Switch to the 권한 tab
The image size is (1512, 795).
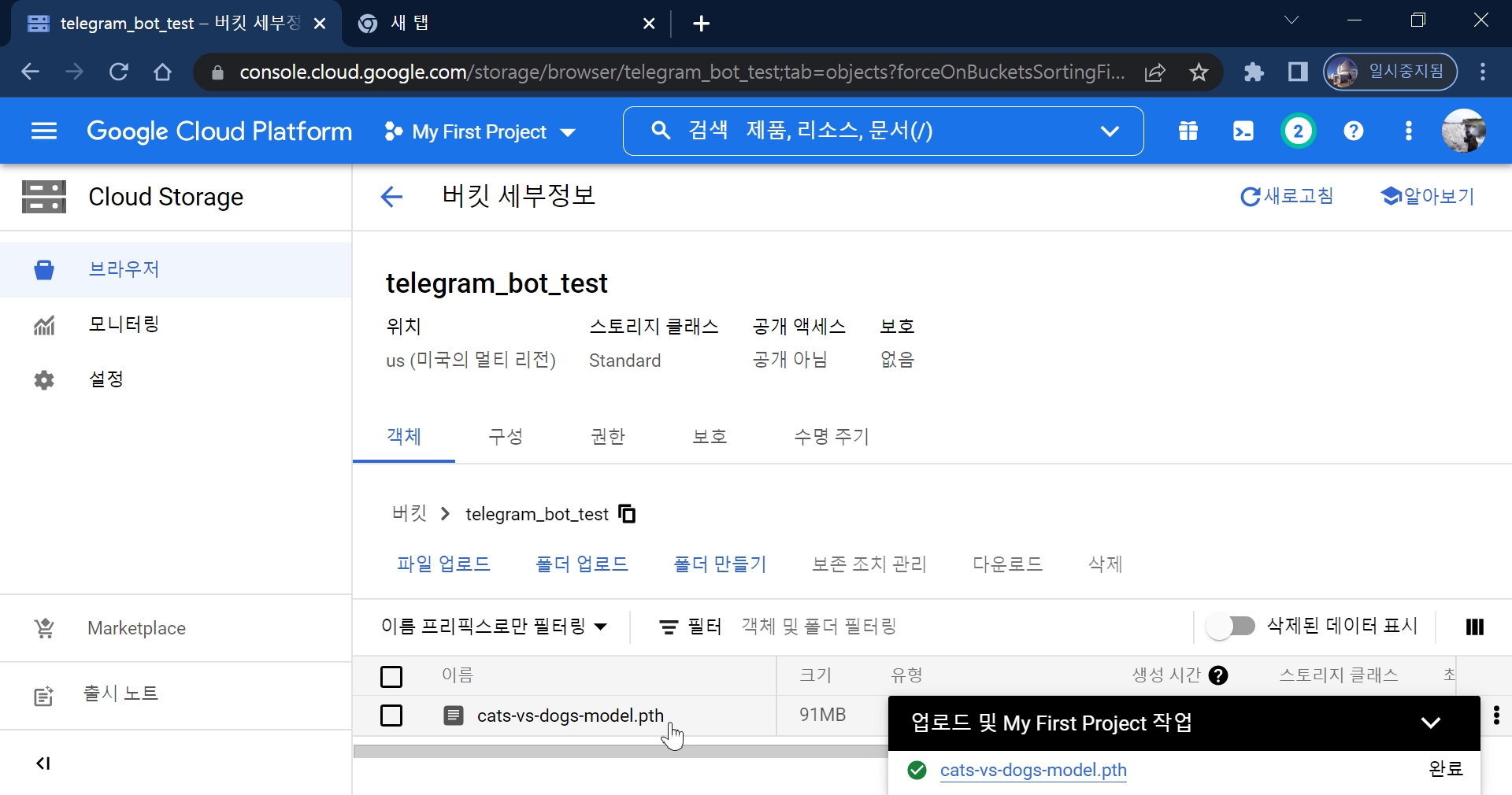[x=608, y=437]
